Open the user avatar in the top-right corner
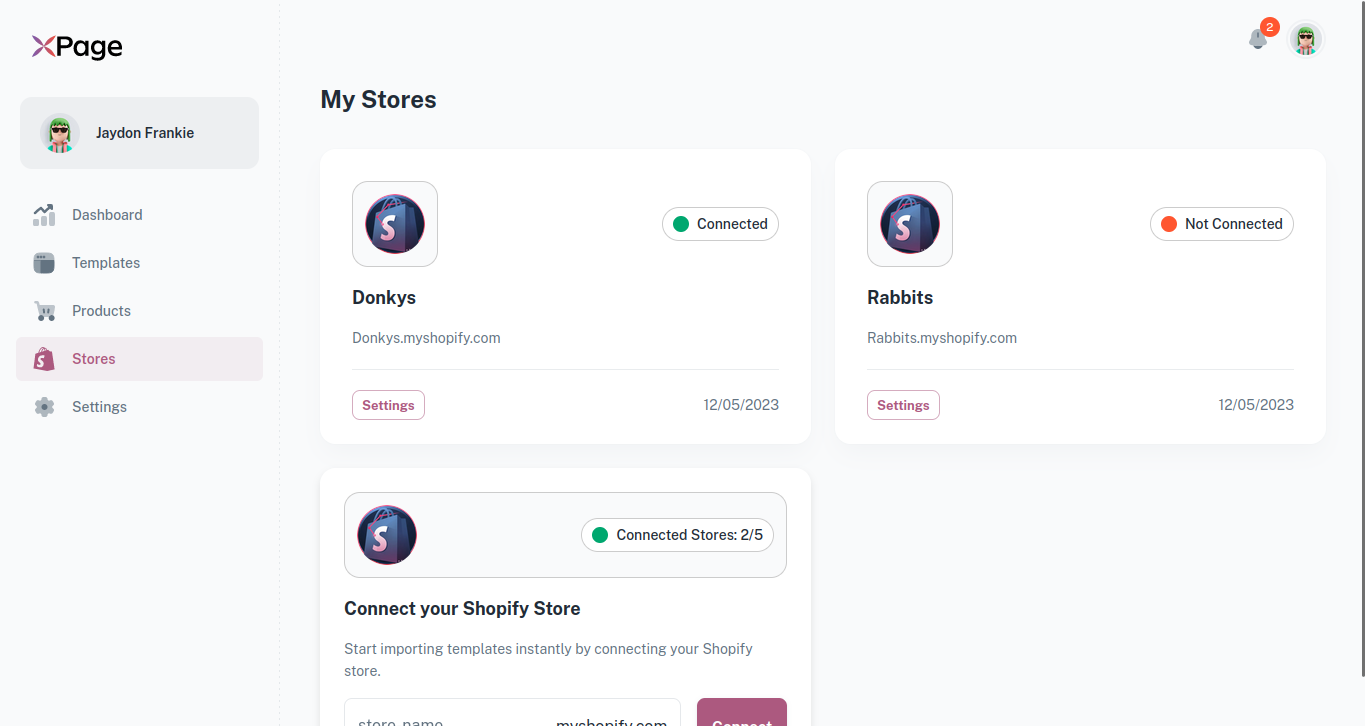 point(1305,40)
